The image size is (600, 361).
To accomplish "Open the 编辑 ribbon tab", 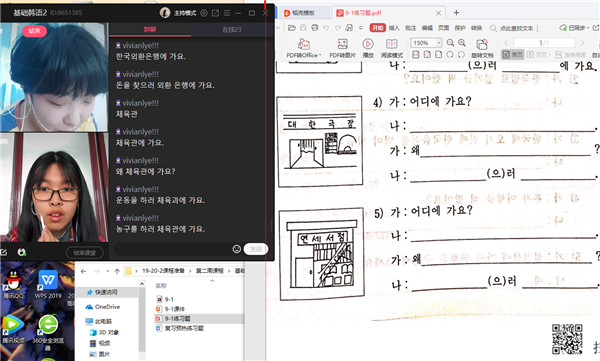I will 427,28.
